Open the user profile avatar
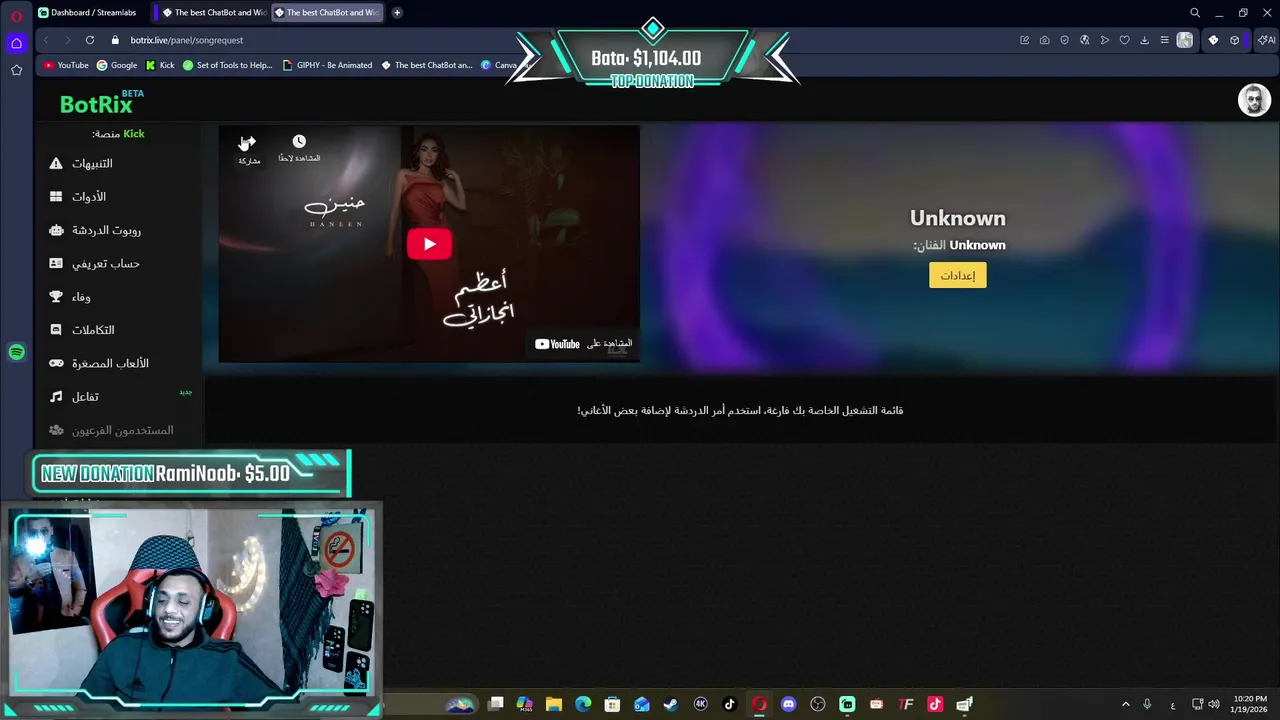1280x720 pixels. (x=1254, y=100)
